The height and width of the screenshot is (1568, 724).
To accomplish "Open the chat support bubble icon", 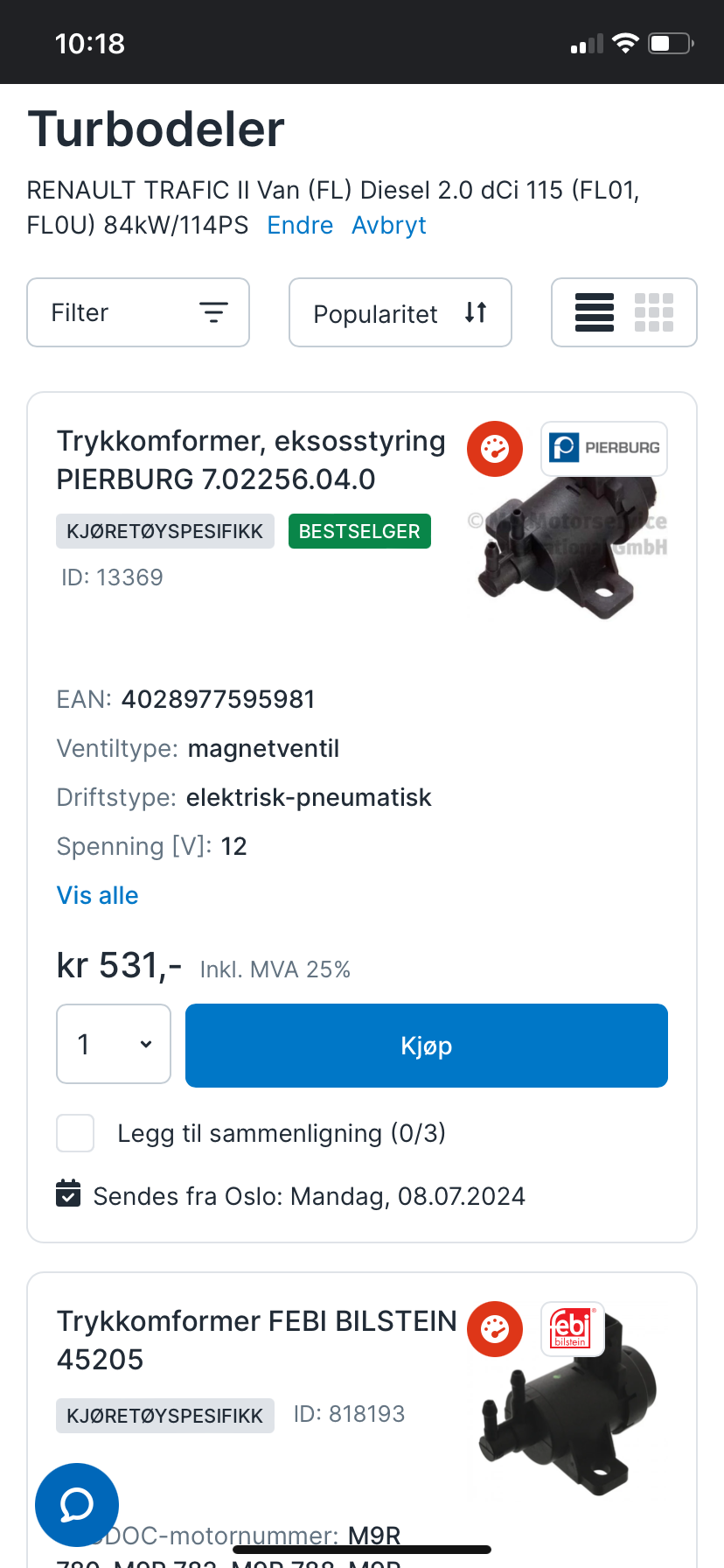I will [77, 1505].
